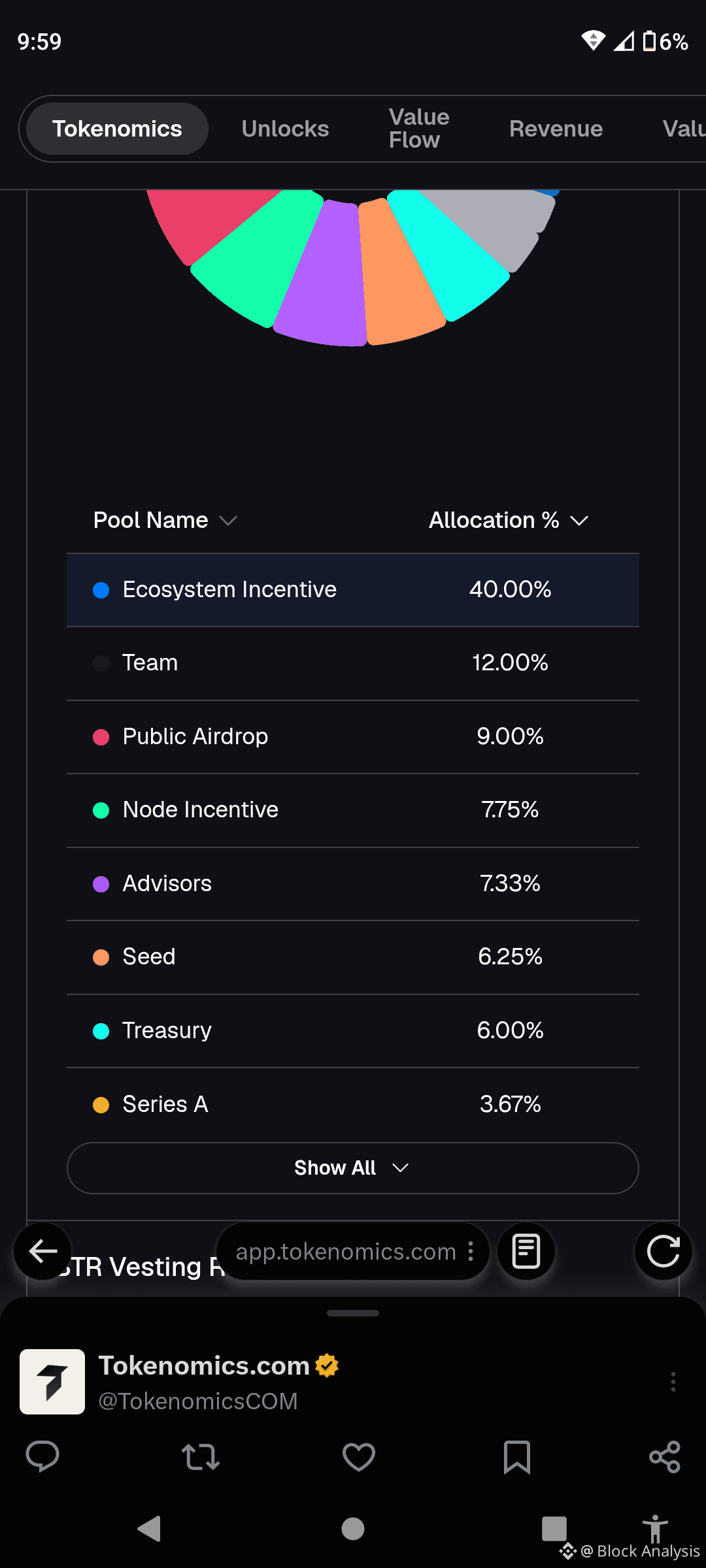Viewport: 706px width, 1568px height.
Task: Tap the reply comment bubble icon
Action: tap(42, 1456)
